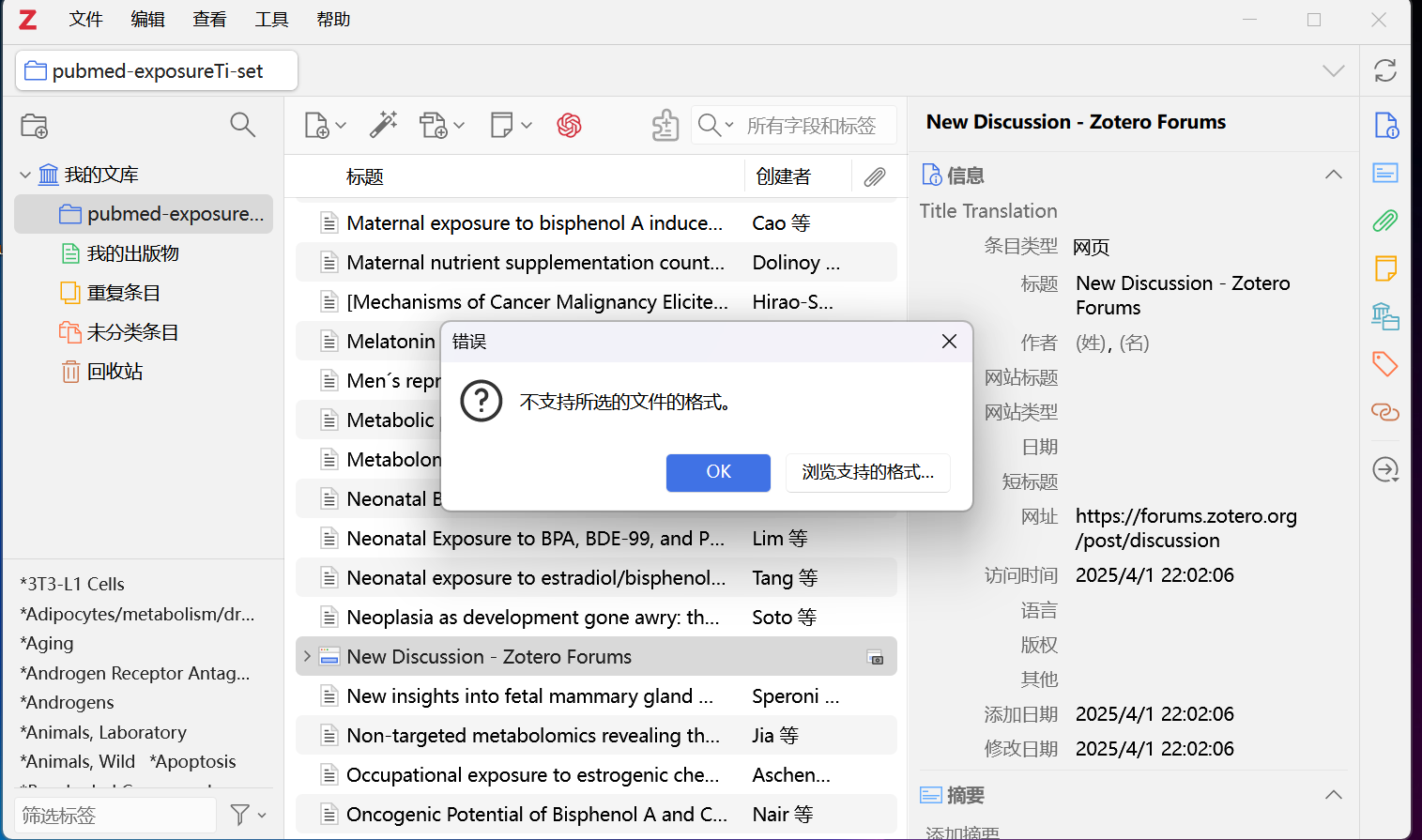Open the 工具 menu
This screenshot has height=840, width=1422.
tap(271, 20)
